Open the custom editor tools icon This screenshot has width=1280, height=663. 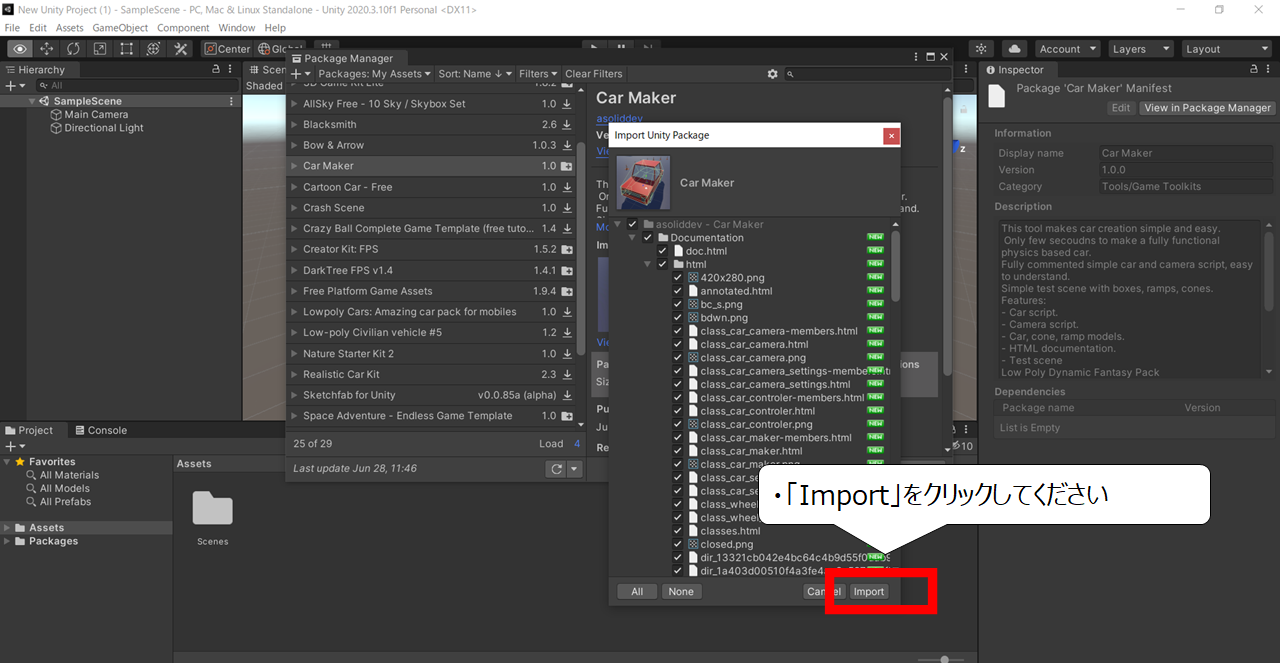click(181, 49)
